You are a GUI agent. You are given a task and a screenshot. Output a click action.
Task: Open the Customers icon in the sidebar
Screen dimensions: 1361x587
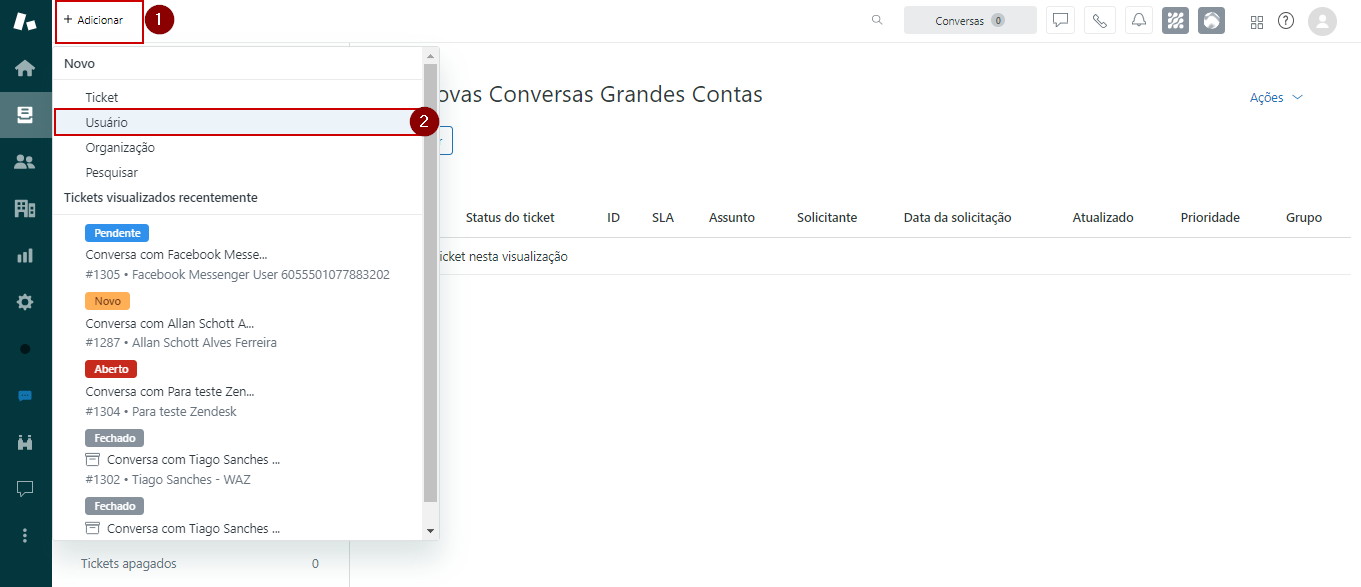(x=25, y=162)
